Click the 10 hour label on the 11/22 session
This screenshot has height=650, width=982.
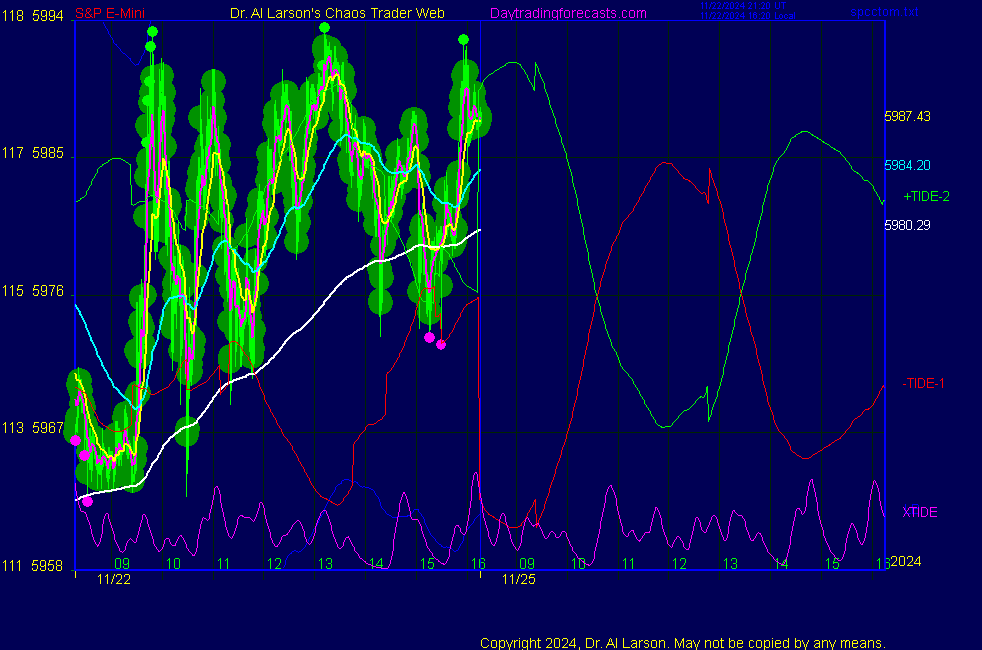[x=173, y=564]
